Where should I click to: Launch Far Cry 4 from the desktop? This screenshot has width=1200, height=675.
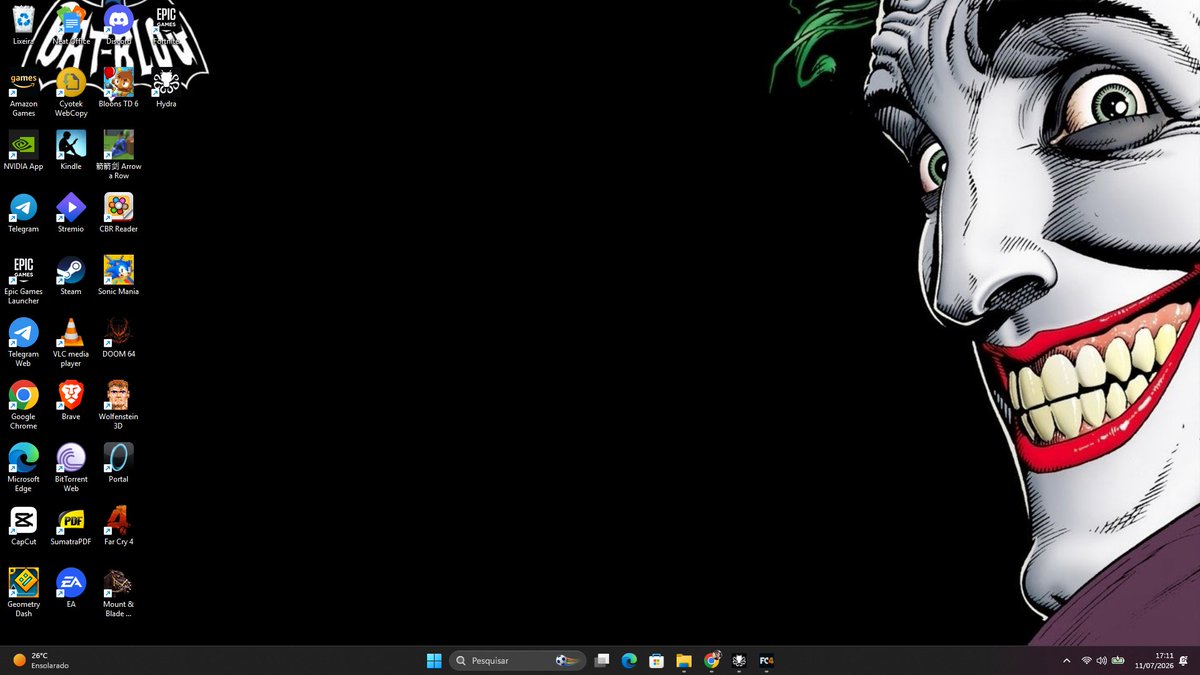[x=118, y=526]
